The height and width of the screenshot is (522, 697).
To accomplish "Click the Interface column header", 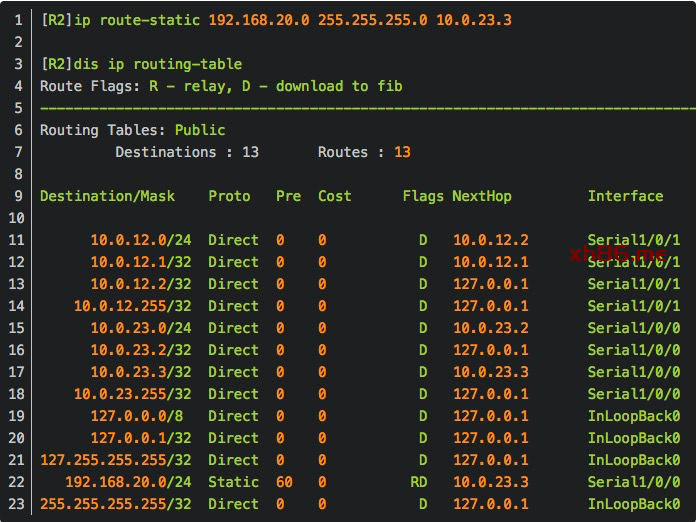I will 625,196.
